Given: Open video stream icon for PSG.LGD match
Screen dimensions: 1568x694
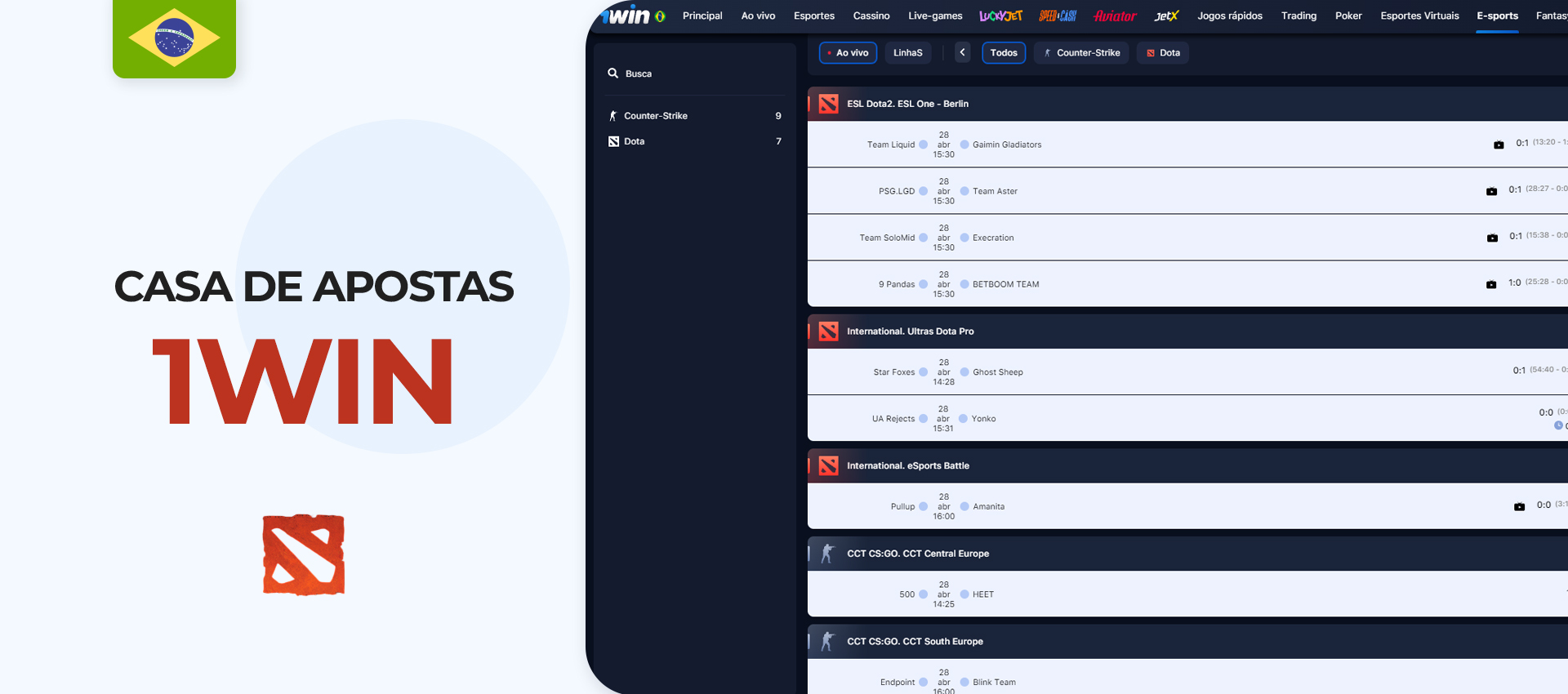Looking at the screenshot, I should click(x=1491, y=191).
